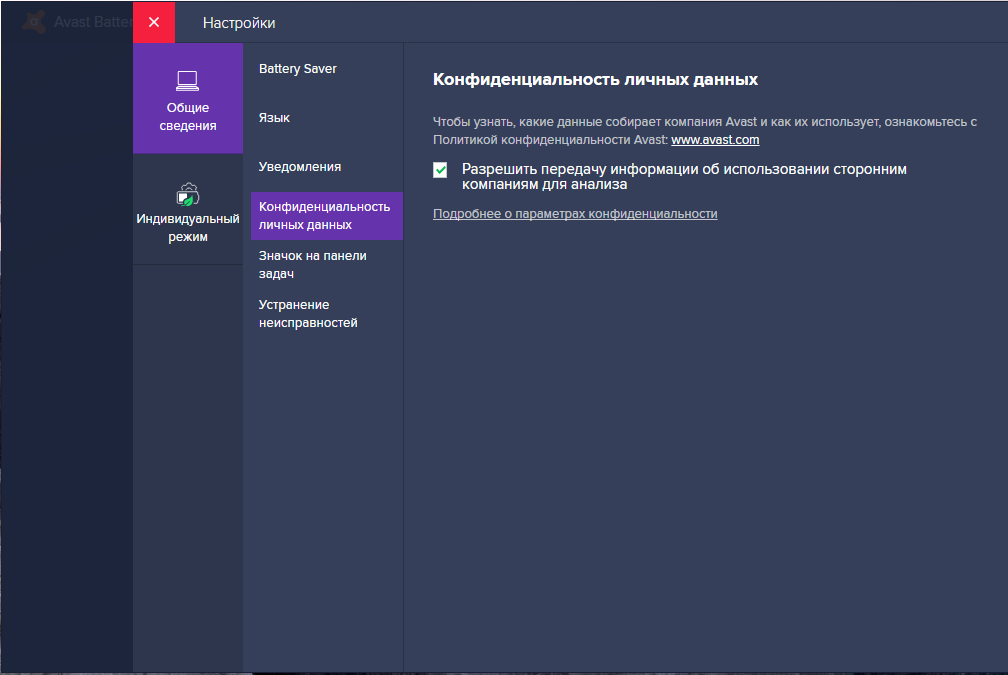Click the leaf icon for Индивидуальный режим
Image resolution: width=1008 pixels, height=675 pixels.
[x=188, y=194]
